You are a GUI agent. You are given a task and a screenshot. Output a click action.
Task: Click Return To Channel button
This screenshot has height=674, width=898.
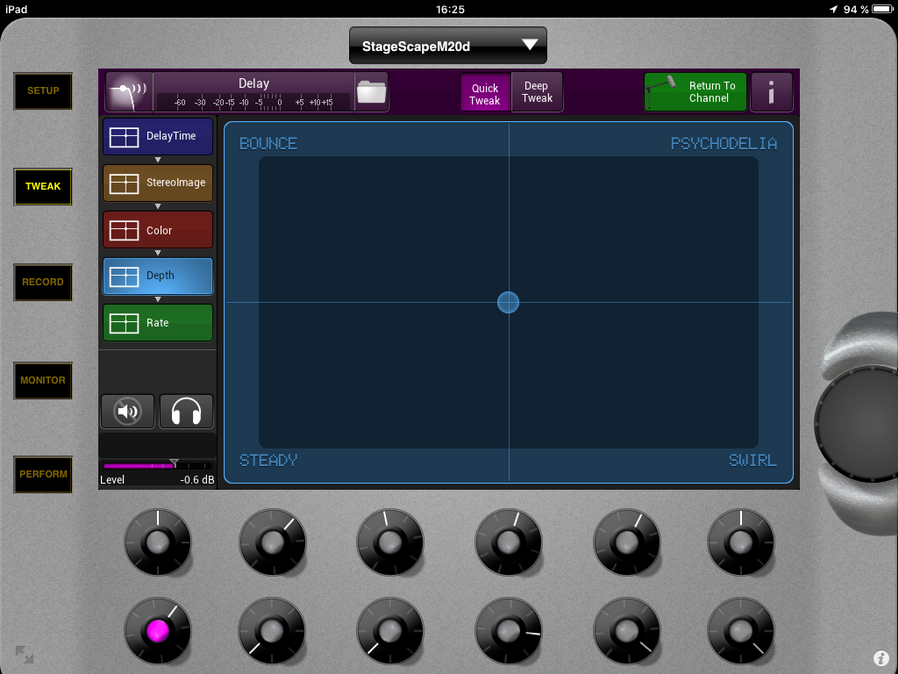click(x=695, y=93)
